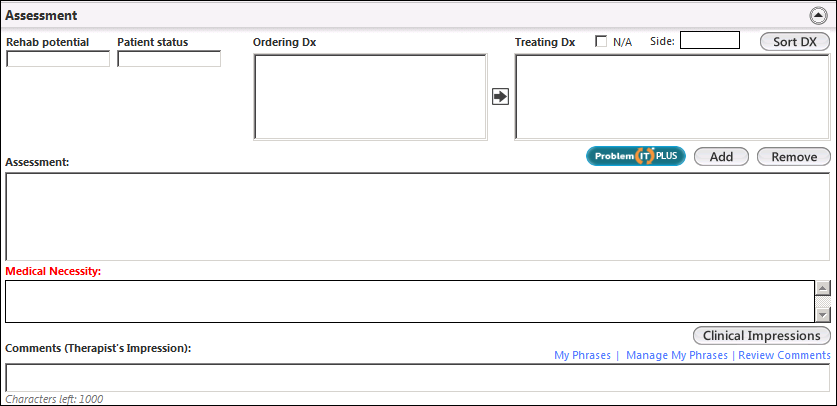Click the Sort DX button
This screenshot has width=837, height=406.
[x=795, y=42]
